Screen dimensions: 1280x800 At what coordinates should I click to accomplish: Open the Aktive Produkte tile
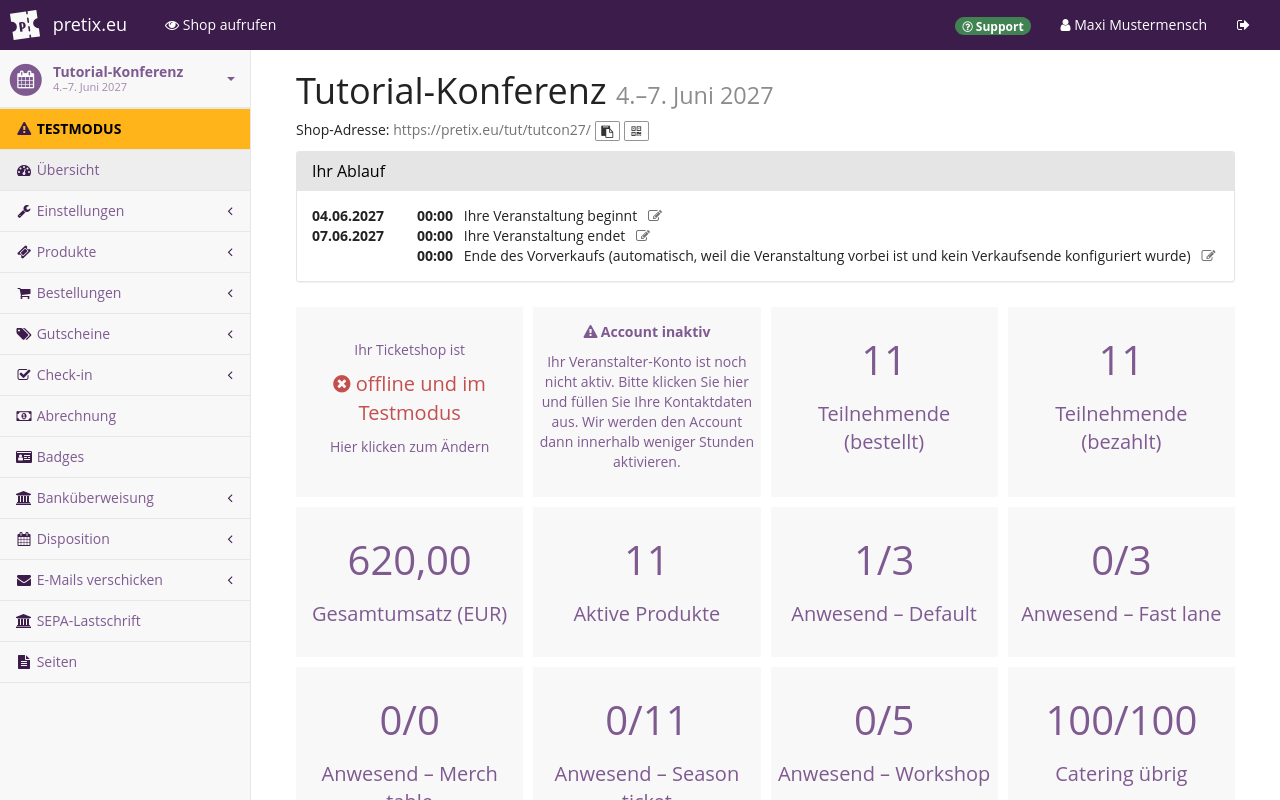[x=647, y=582]
